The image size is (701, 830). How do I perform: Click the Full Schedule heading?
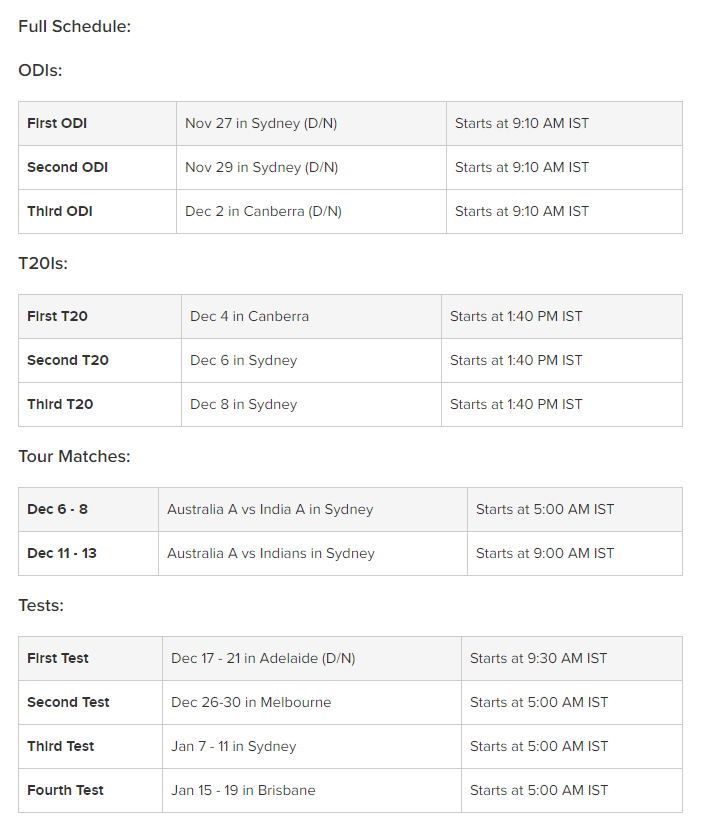click(74, 27)
